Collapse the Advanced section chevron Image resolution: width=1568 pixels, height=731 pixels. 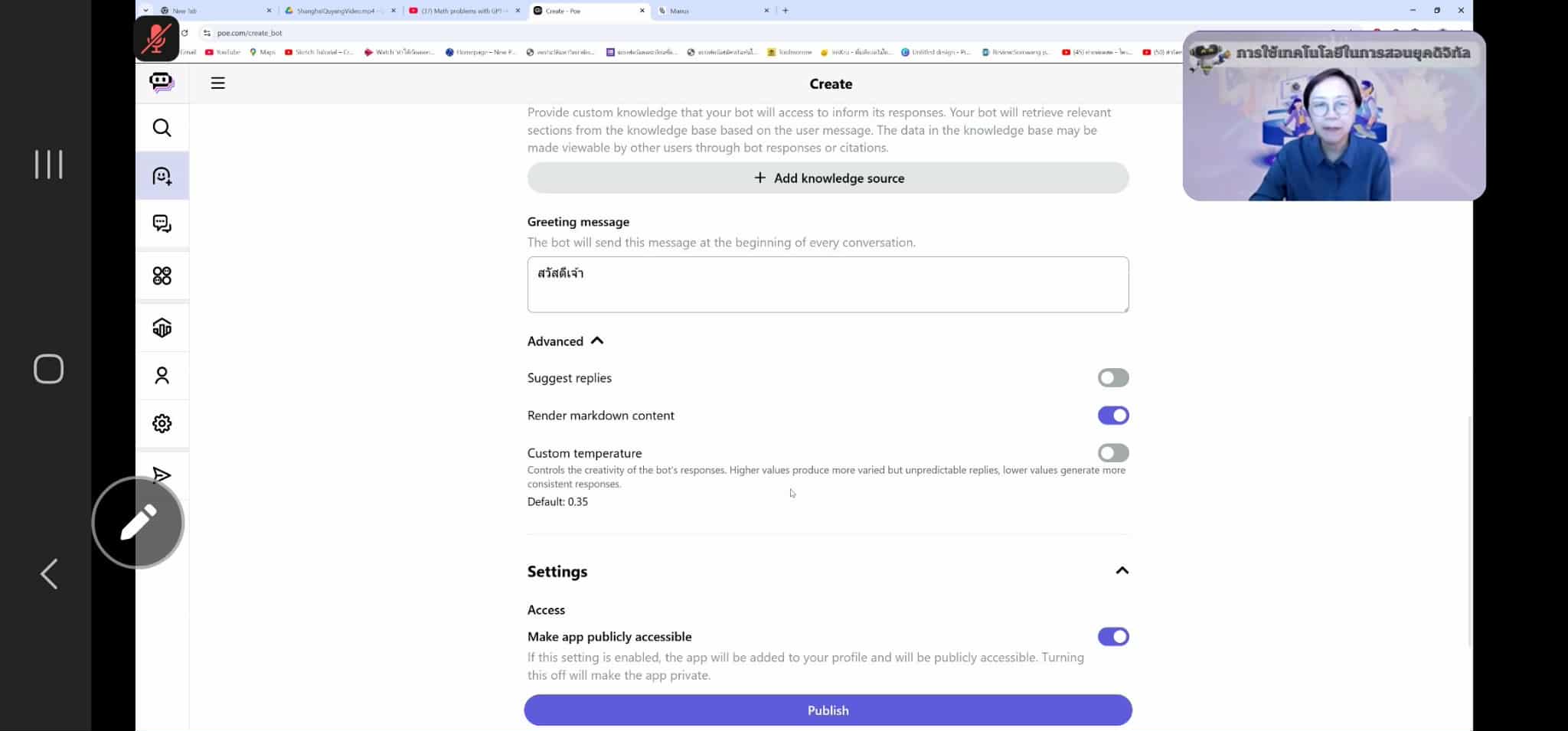click(x=597, y=341)
